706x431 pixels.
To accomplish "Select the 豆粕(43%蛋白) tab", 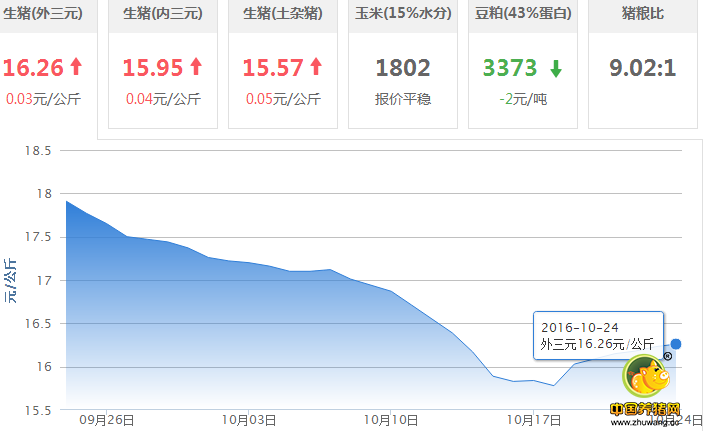I will click(522, 17).
